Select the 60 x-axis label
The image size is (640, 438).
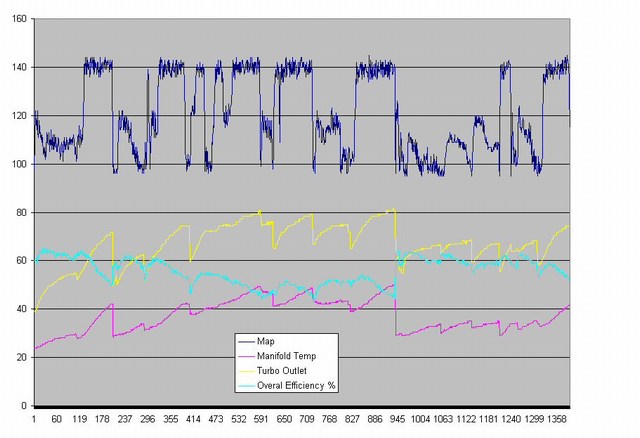[56, 420]
